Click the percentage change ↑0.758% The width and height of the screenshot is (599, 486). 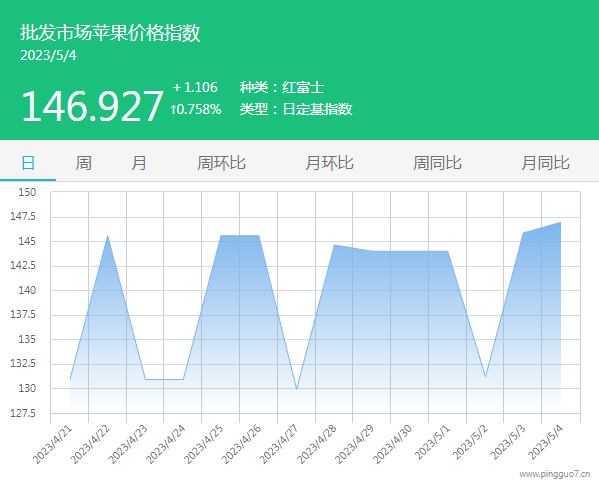pos(196,110)
